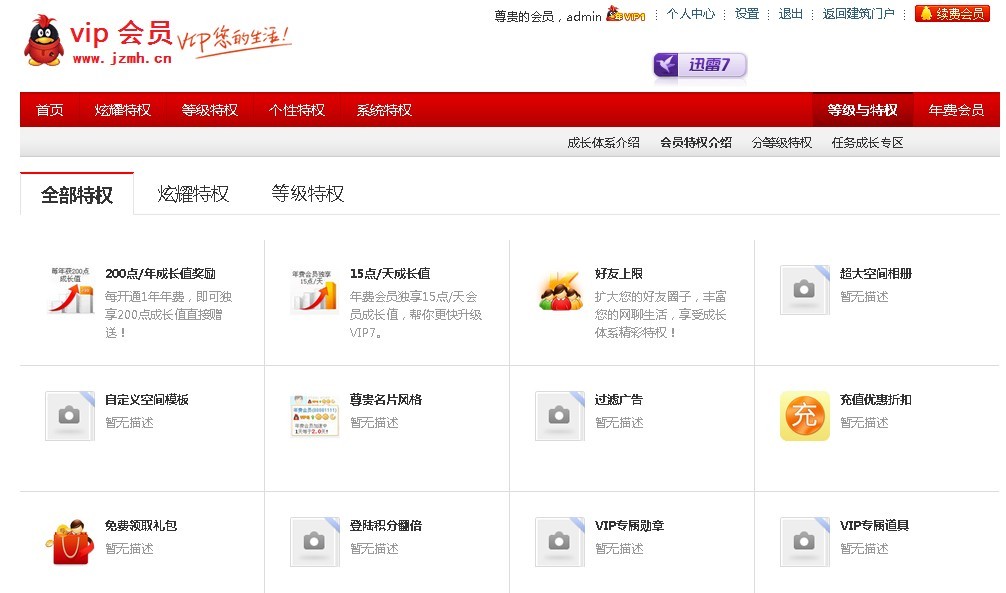The image size is (1006, 593).
Task: Open 分等级特权 submenu link
Action: 782,142
